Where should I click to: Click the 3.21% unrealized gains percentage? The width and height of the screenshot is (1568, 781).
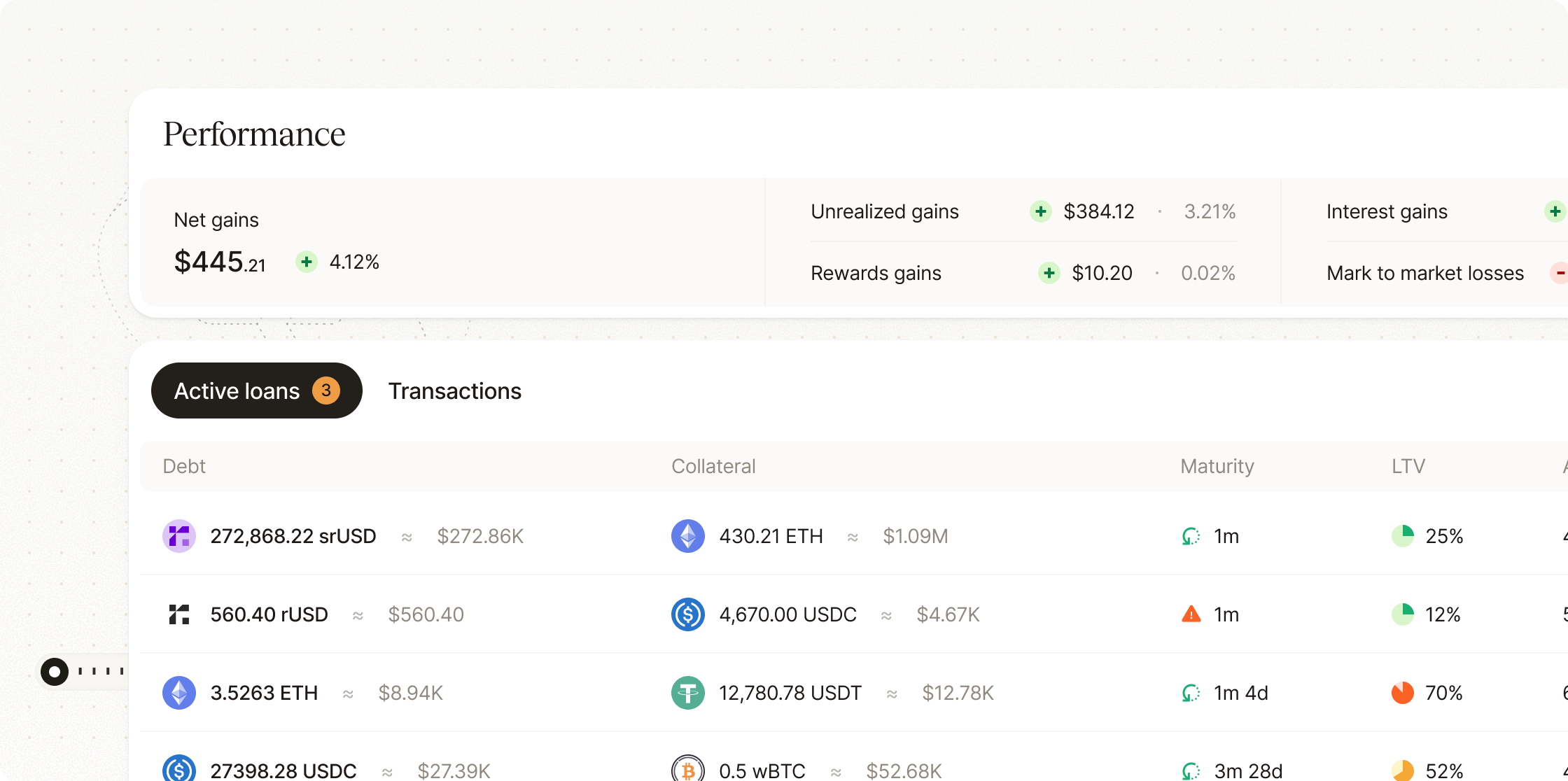click(x=1210, y=211)
